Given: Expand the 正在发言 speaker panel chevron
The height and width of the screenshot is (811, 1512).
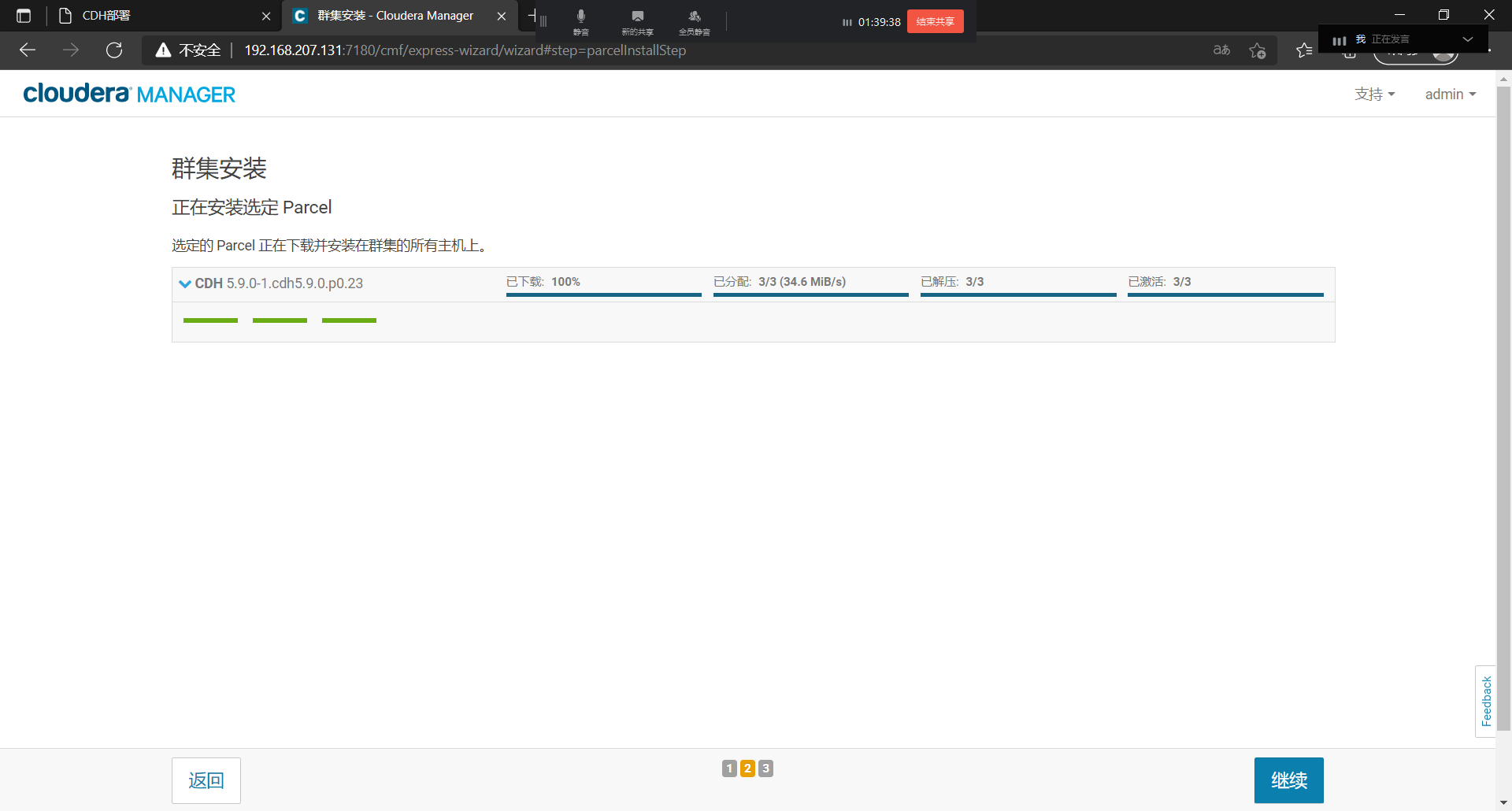Looking at the screenshot, I should 1468,39.
